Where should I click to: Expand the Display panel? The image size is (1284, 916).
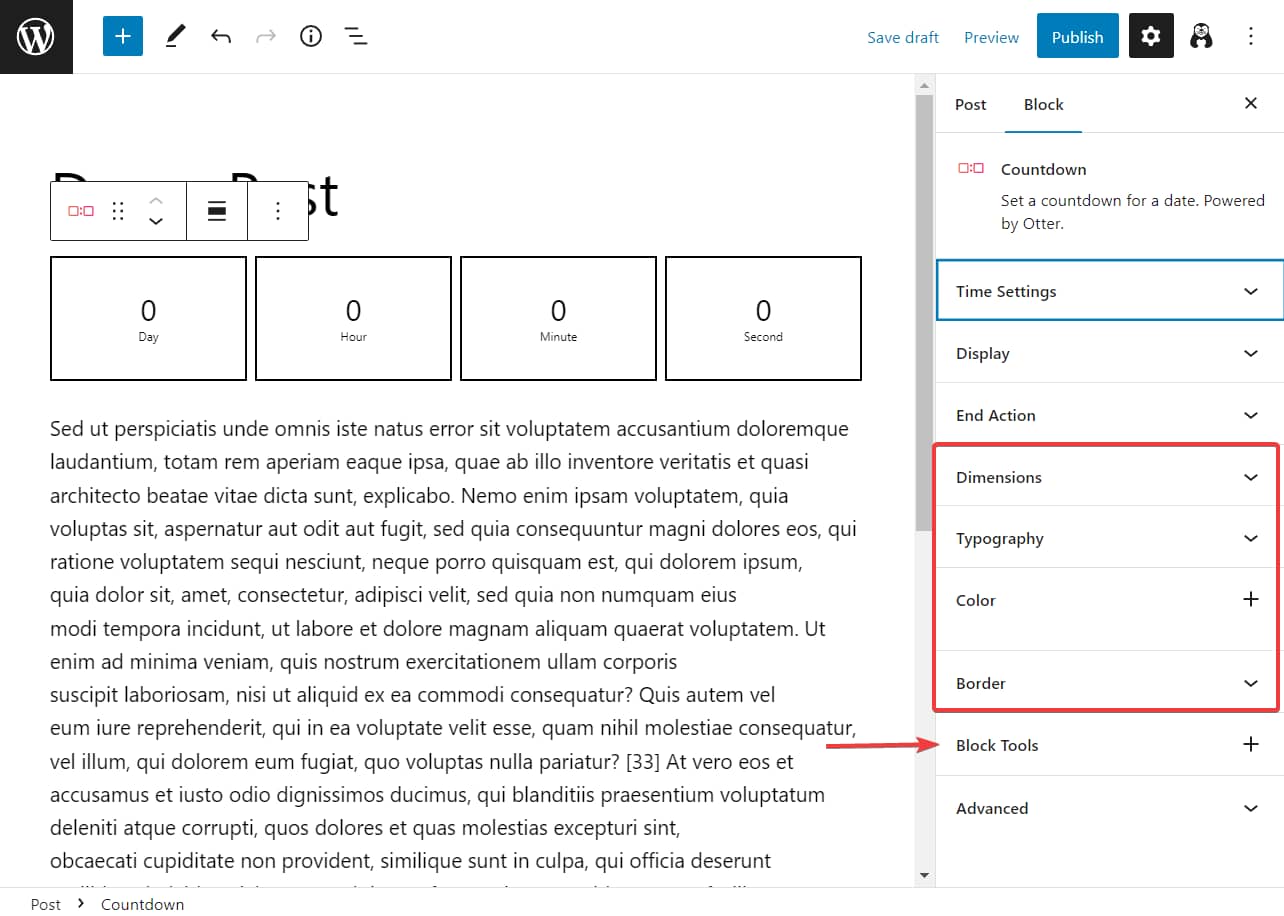[1110, 353]
